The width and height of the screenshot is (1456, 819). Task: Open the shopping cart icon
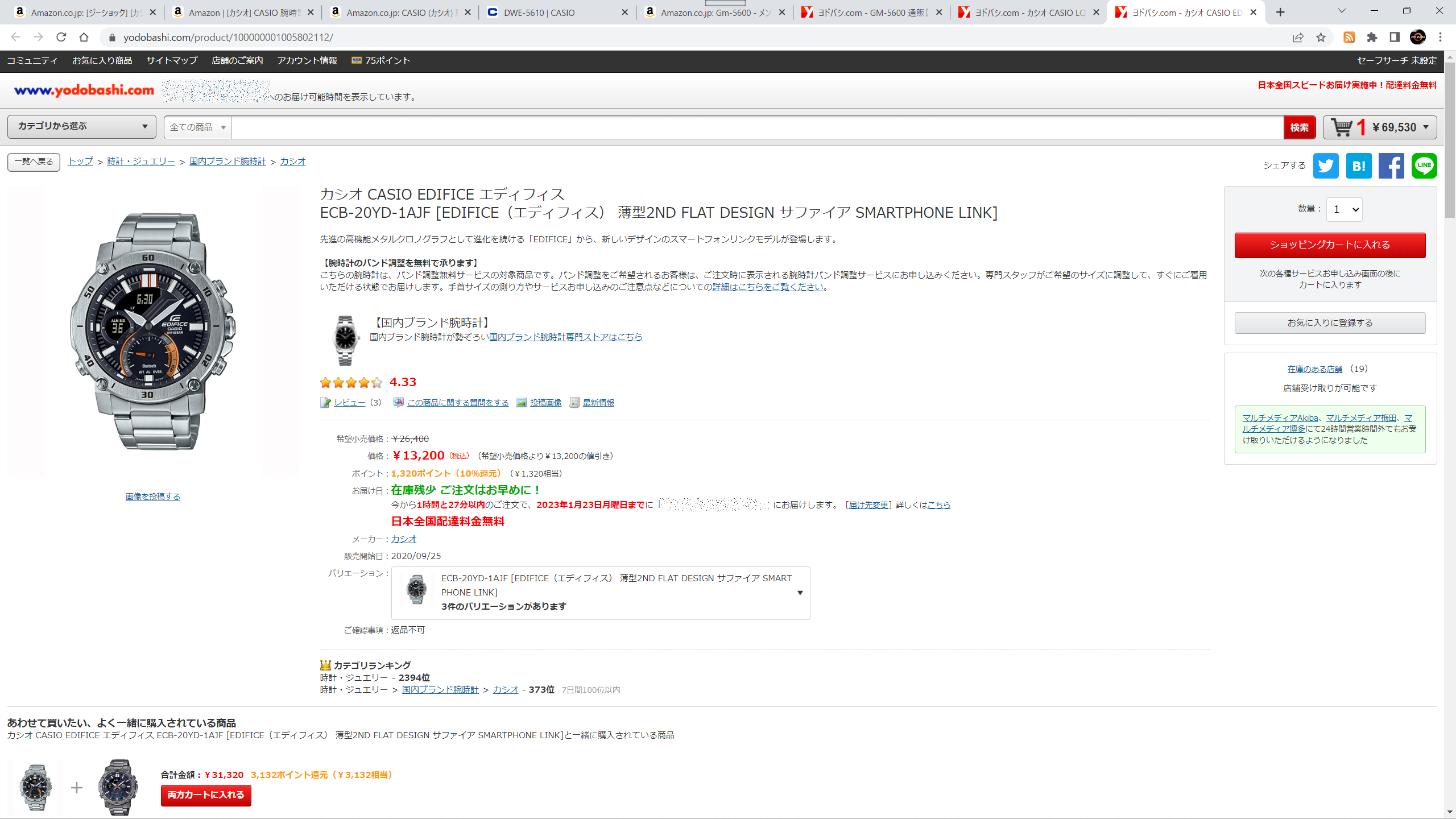point(1342,127)
